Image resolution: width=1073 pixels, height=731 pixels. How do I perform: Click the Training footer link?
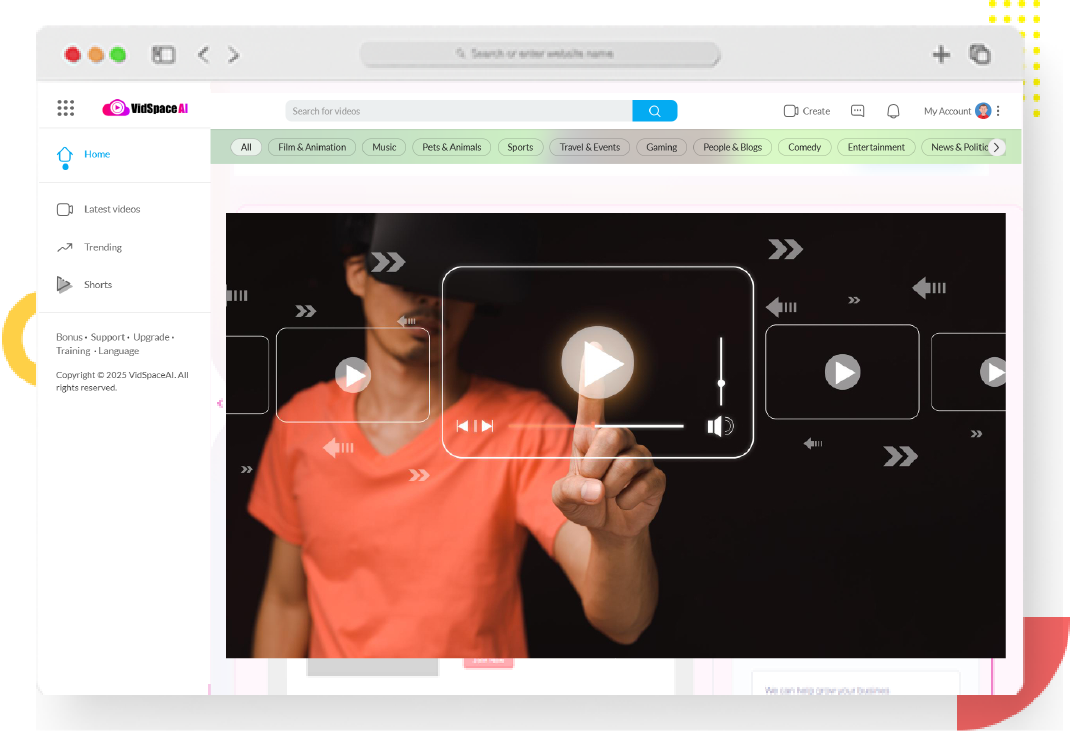click(73, 351)
